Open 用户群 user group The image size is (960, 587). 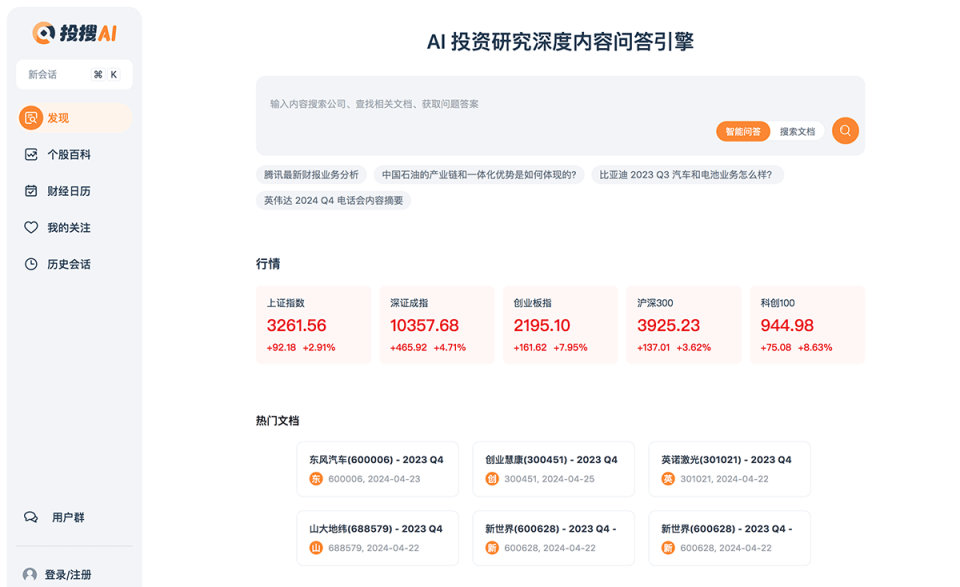tap(68, 517)
